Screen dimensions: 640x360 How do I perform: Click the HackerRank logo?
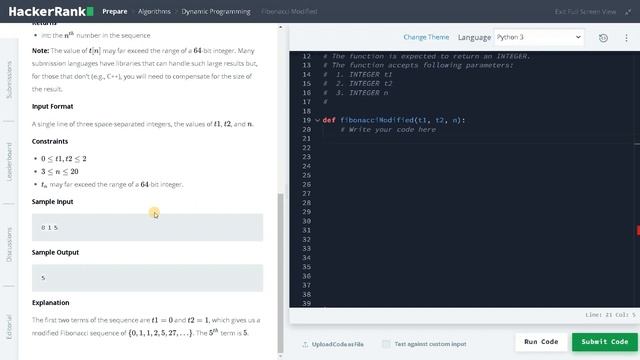click(x=51, y=11)
